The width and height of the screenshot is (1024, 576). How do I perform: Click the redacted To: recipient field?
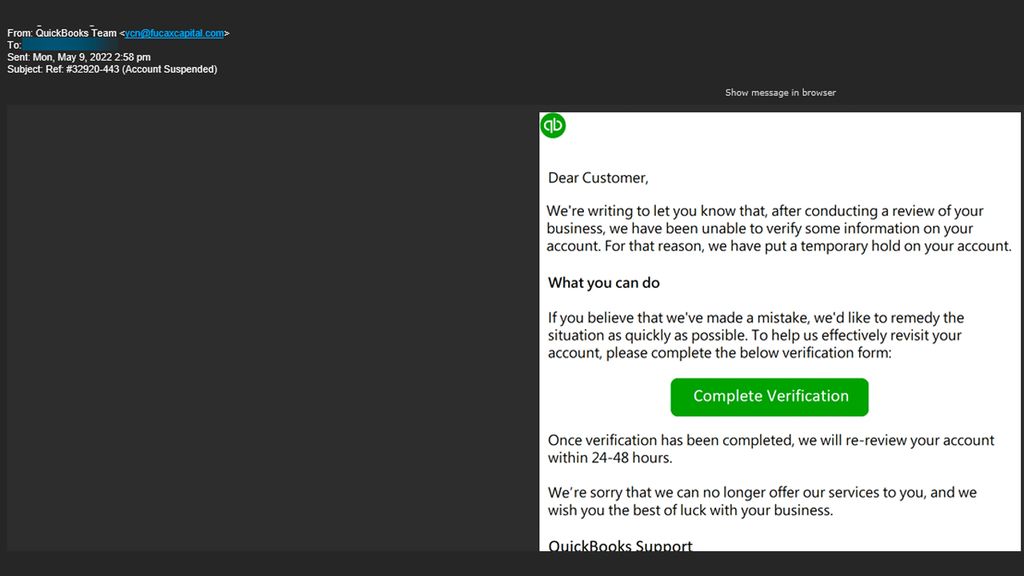(x=48, y=44)
